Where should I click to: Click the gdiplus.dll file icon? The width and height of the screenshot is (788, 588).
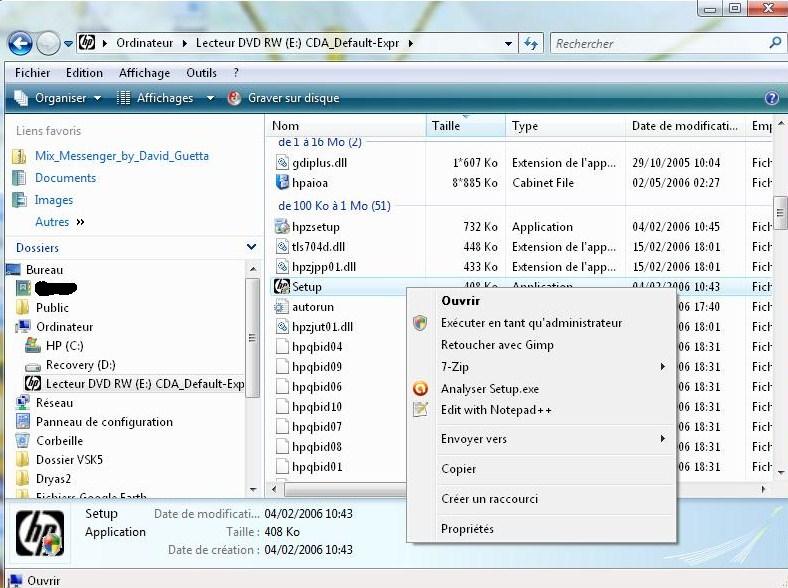(x=282, y=163)
